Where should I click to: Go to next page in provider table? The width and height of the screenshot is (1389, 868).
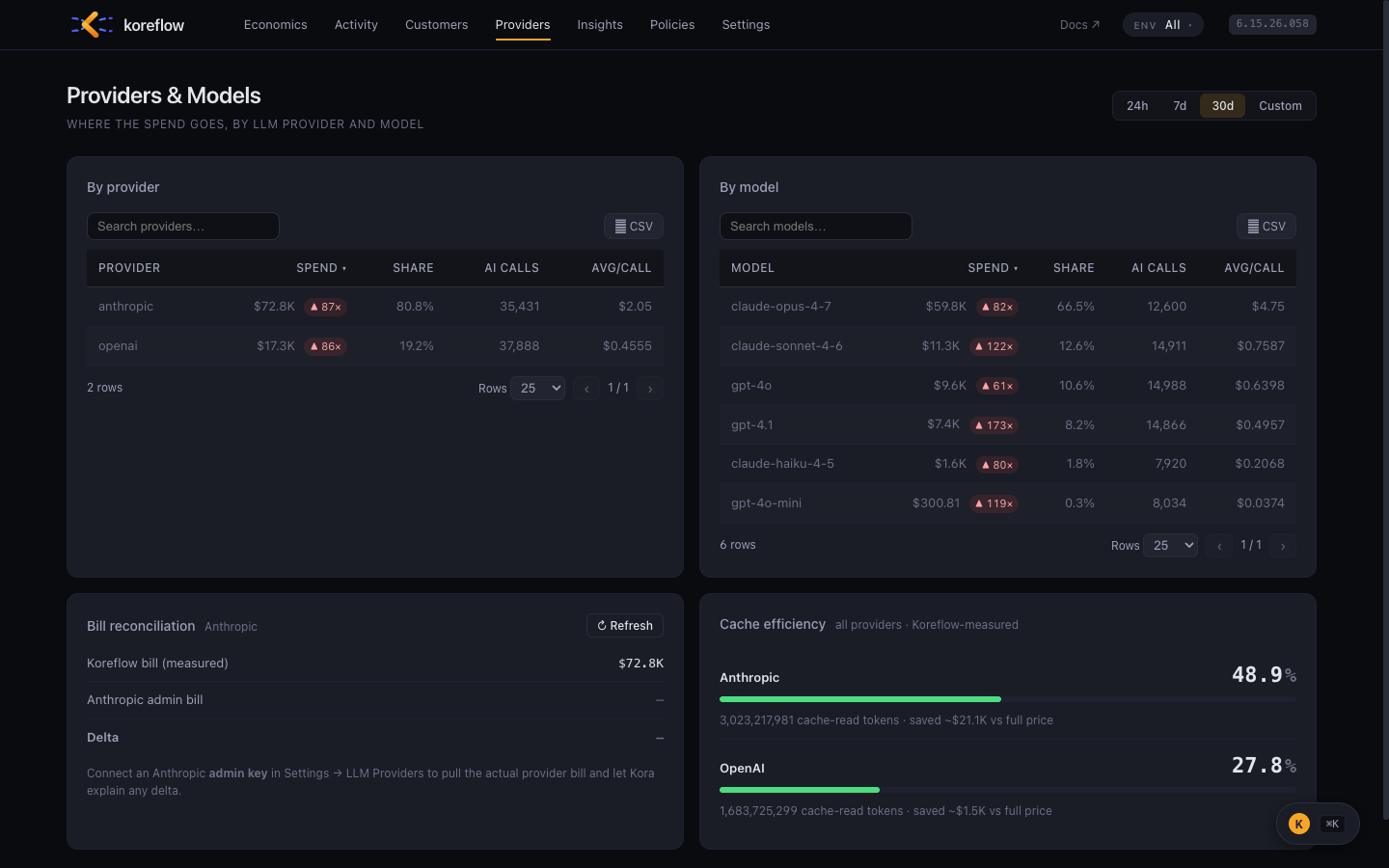point(650,389)
